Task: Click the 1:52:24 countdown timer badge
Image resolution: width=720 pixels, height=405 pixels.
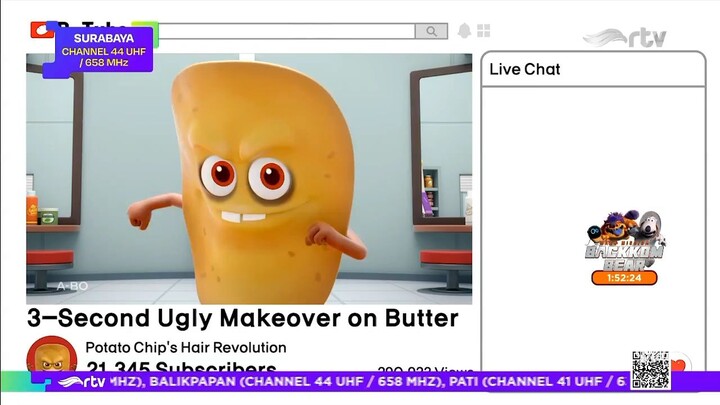Action: [624, 278]
